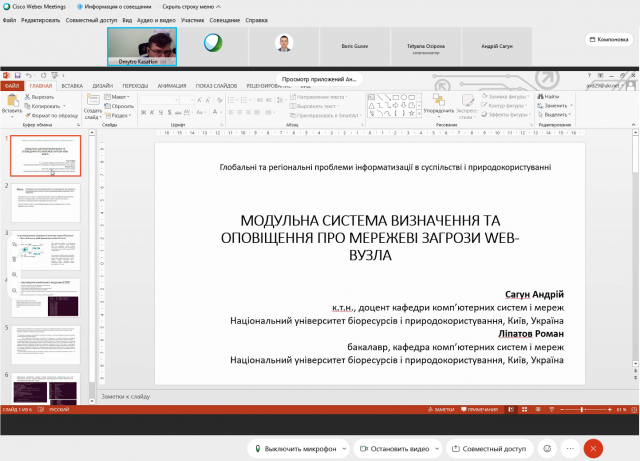Open the Совещание menu
This screenshot has height=461, width=640.
click(223, 20)
